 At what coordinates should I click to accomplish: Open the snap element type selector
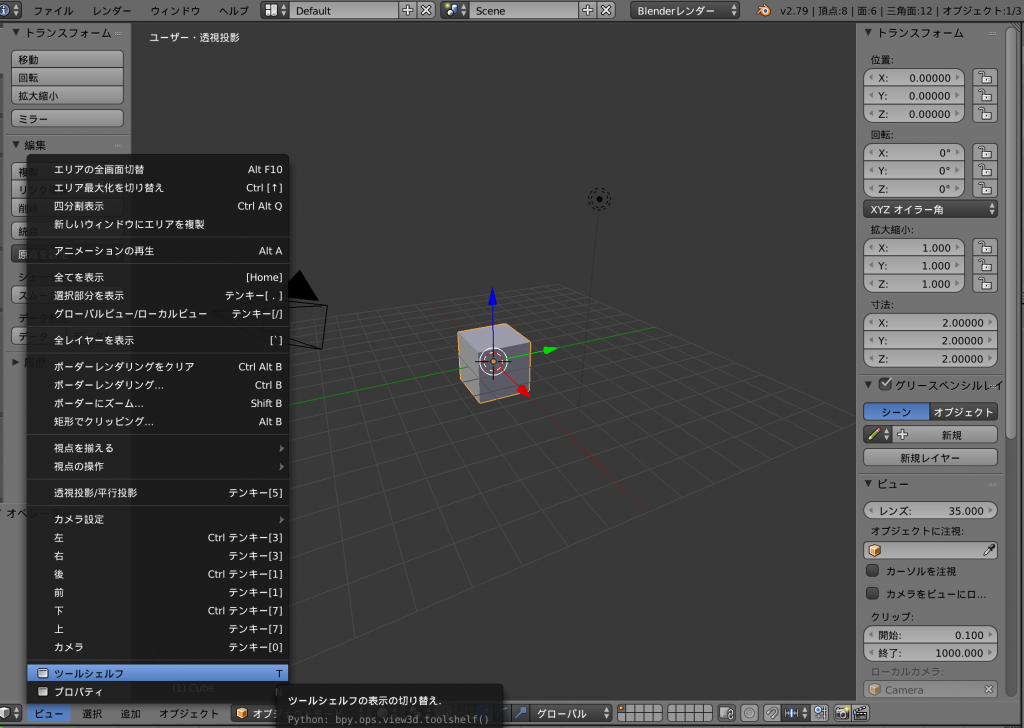796,713
